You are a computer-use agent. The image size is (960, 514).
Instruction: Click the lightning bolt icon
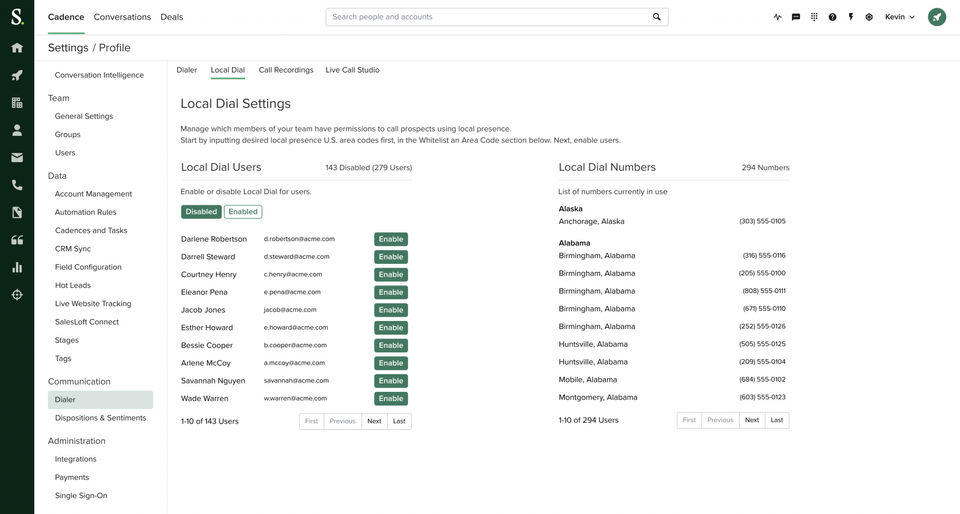pyautogui.click(x=851, y=17)
